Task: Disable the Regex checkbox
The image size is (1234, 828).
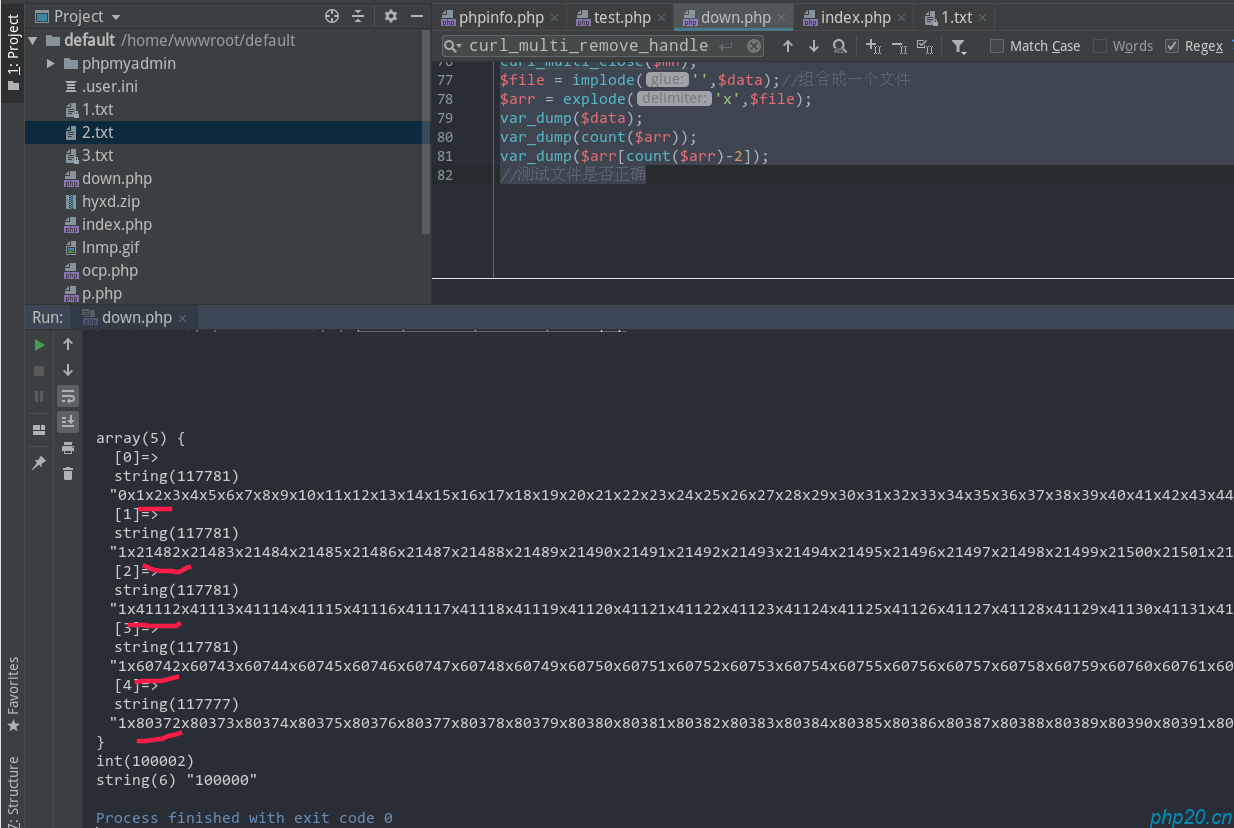Action: pos(1172,46)
